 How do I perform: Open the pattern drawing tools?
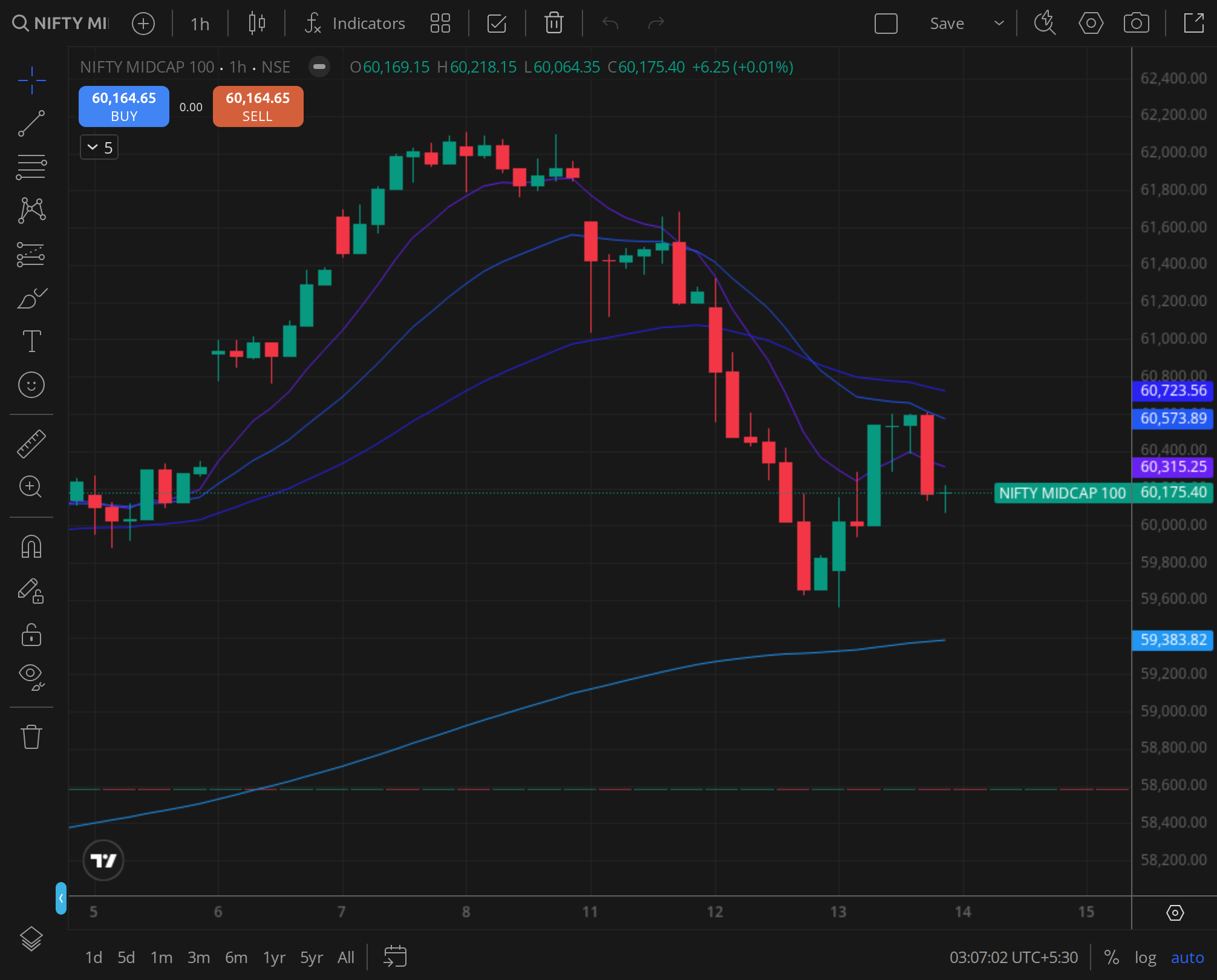point(31,211)
